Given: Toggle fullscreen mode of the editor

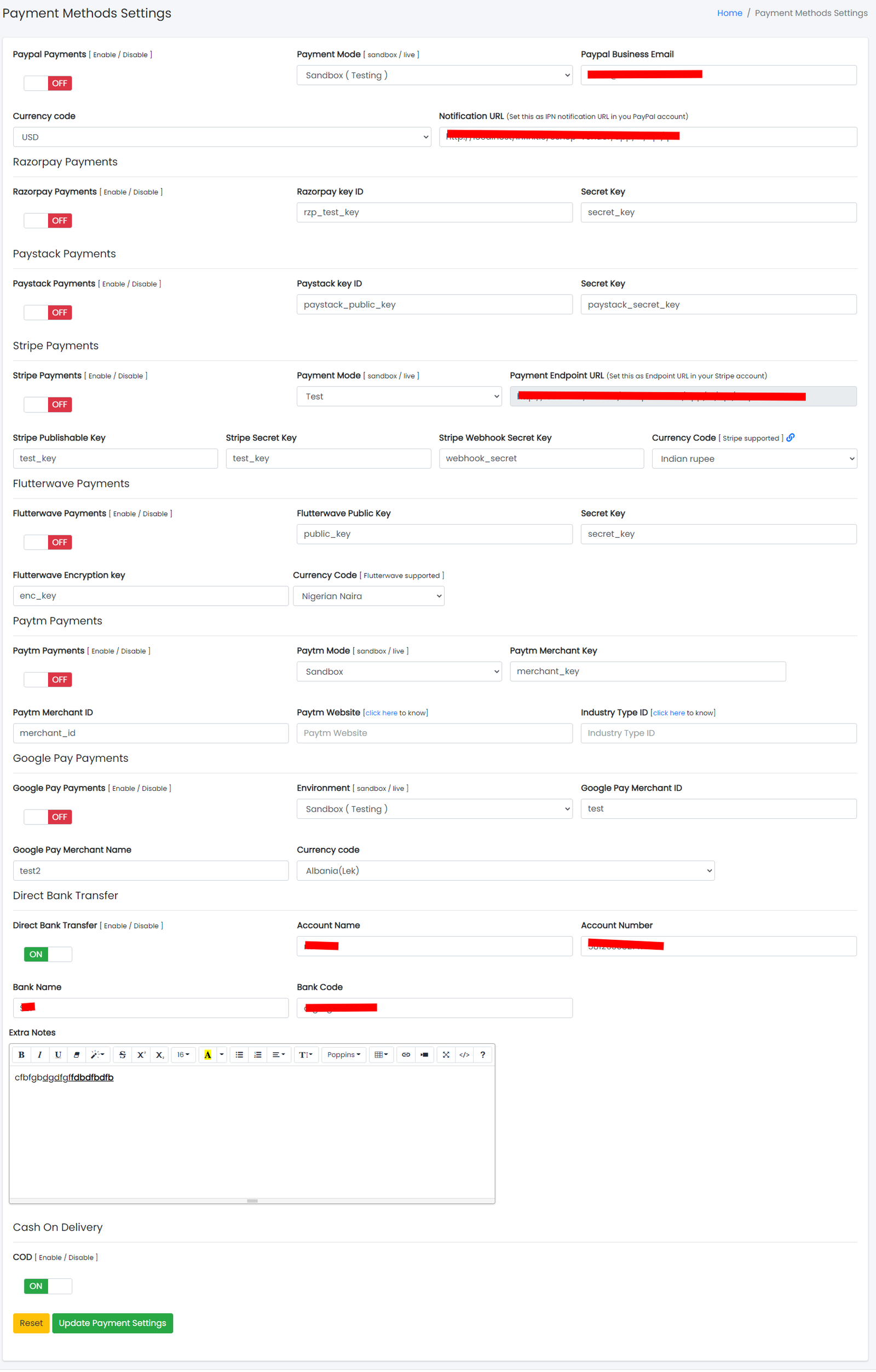Looking at the screenshot, I should 446,1055.
